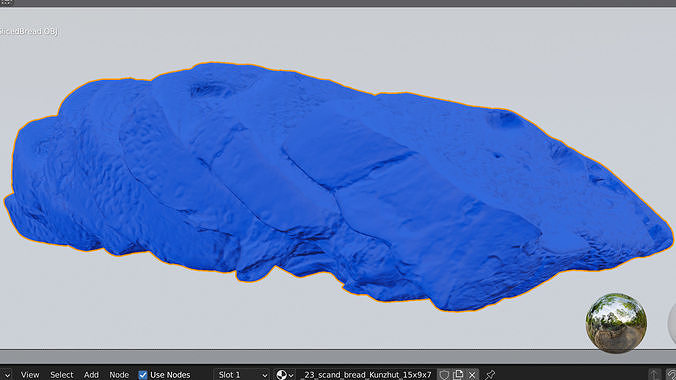Click the HDRI preview sphere in viewport
Viewport: 676px width, 380px height.
pos(616,323)
